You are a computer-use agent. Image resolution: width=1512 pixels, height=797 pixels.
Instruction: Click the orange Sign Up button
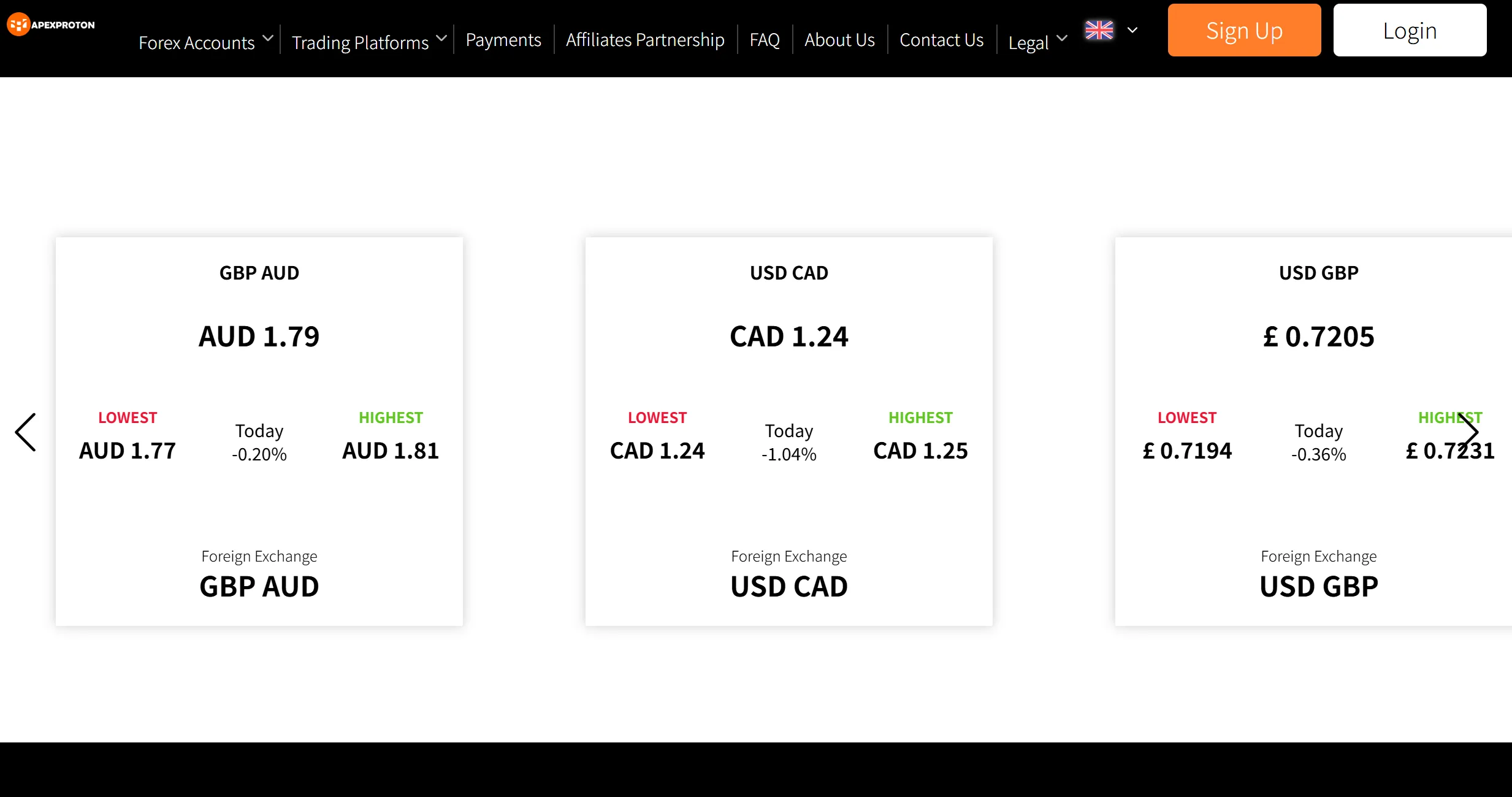[1244, 30]
